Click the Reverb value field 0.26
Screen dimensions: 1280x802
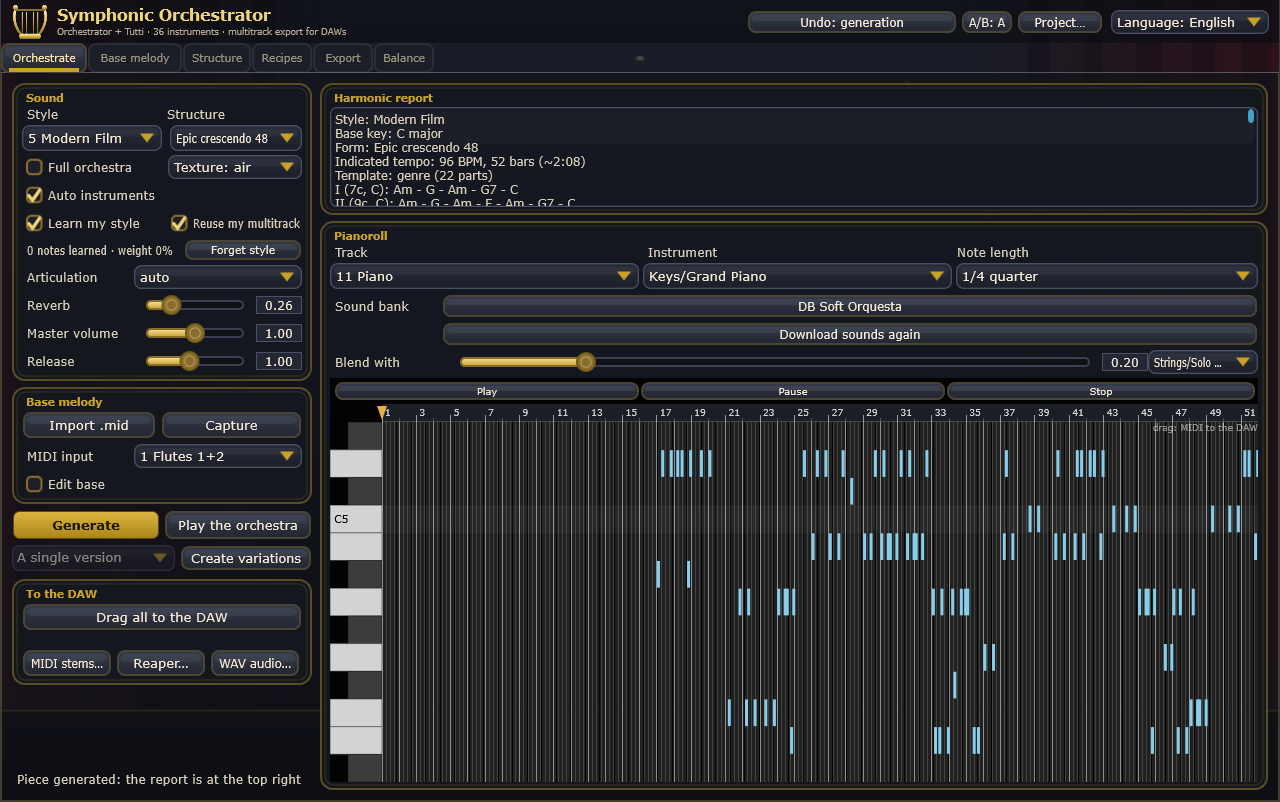[279, 305]
